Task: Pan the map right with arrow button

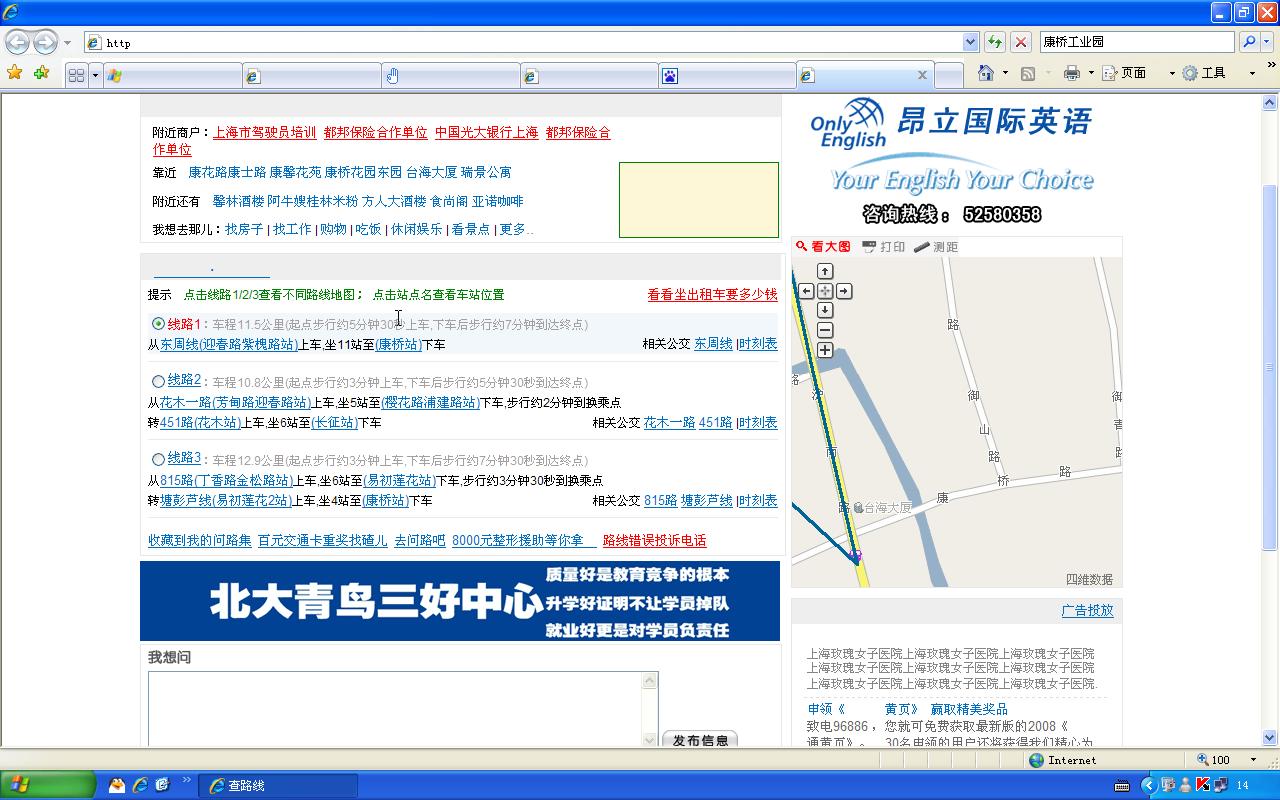Action: click(x=844, y=291)
